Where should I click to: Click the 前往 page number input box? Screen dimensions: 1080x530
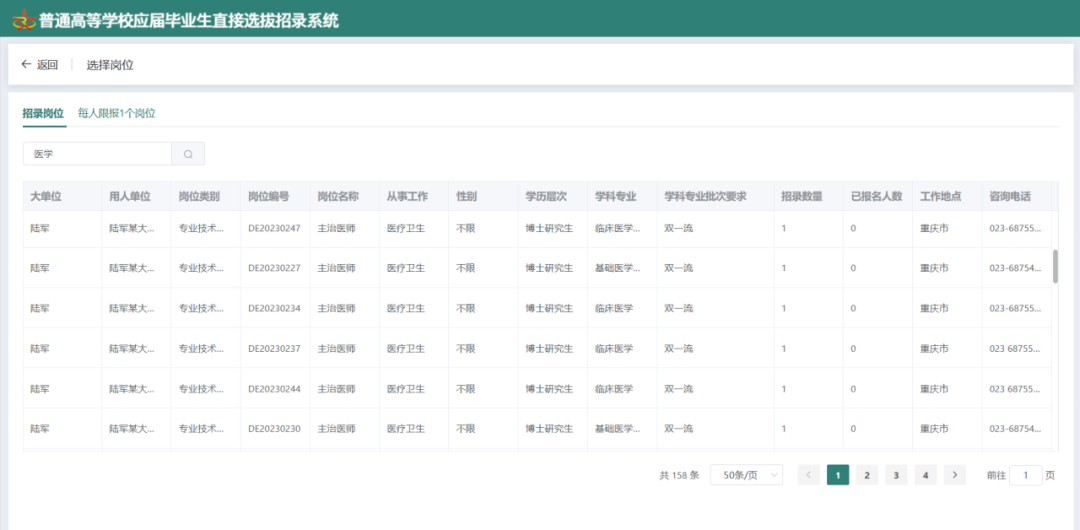pos(1025,475)
